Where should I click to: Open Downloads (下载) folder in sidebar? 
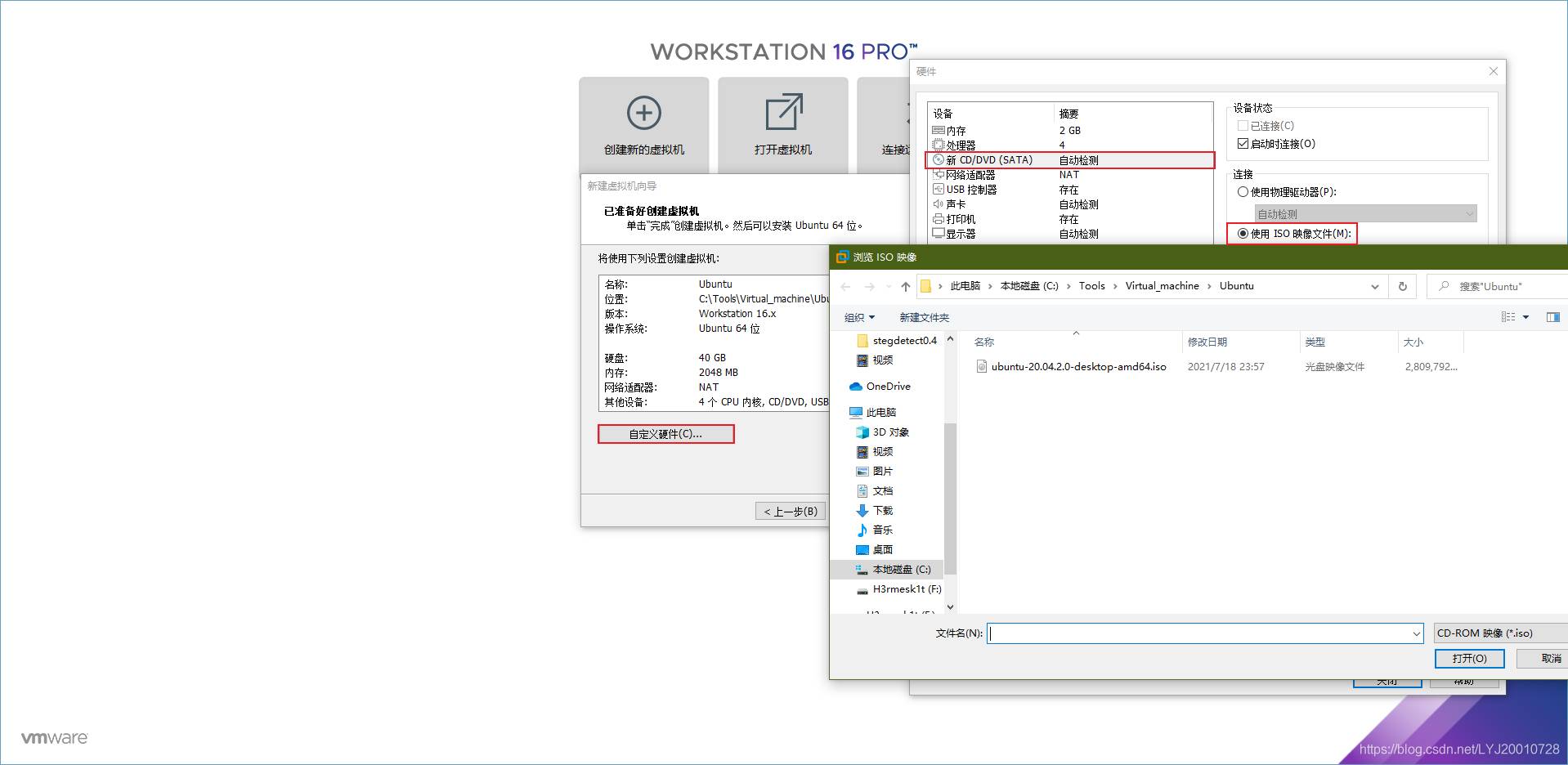(x=874, y=510)
